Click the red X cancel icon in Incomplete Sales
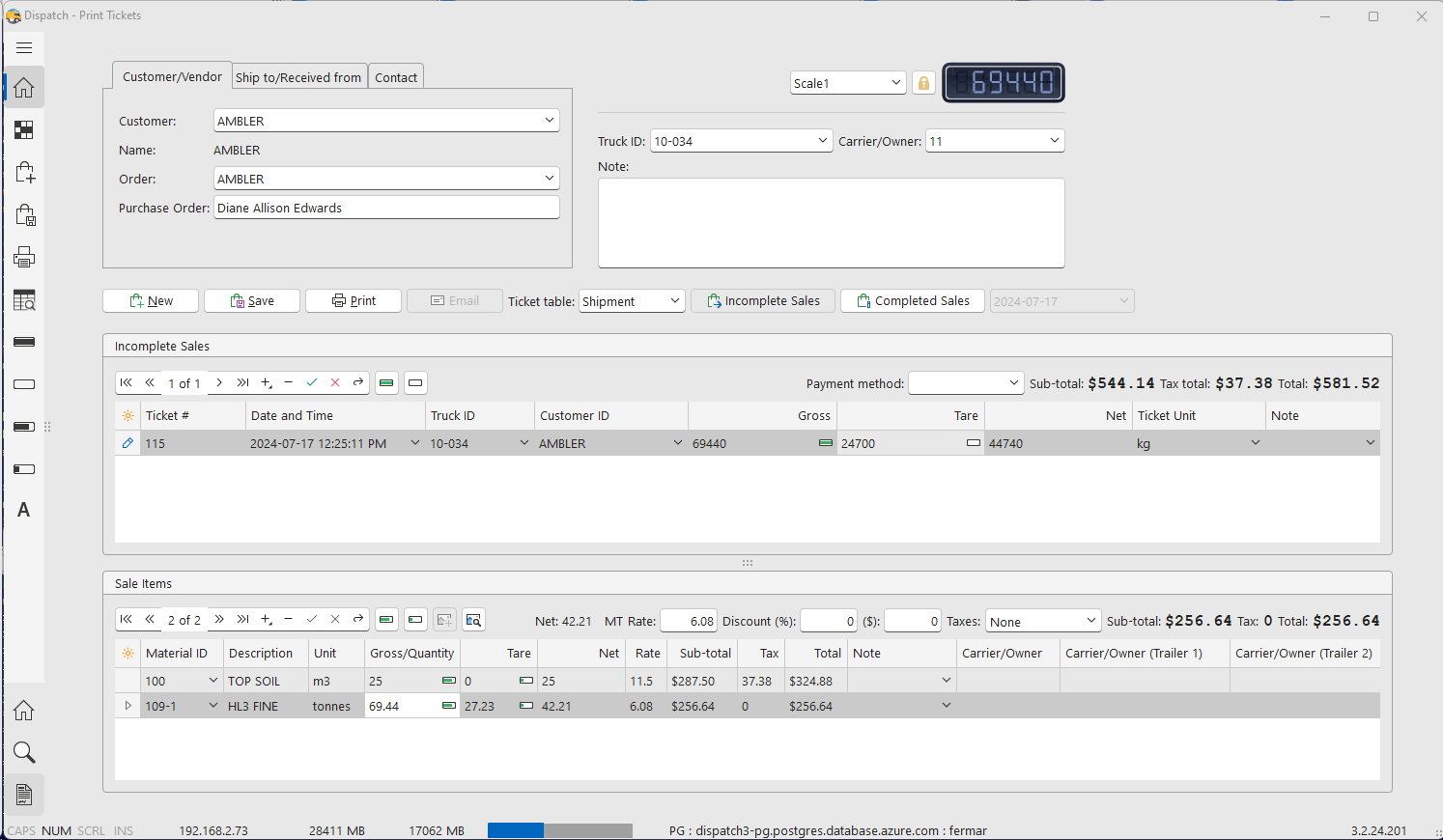Image resolution: width=1443 pixels, height=840 pixels. tap(335, 382)
